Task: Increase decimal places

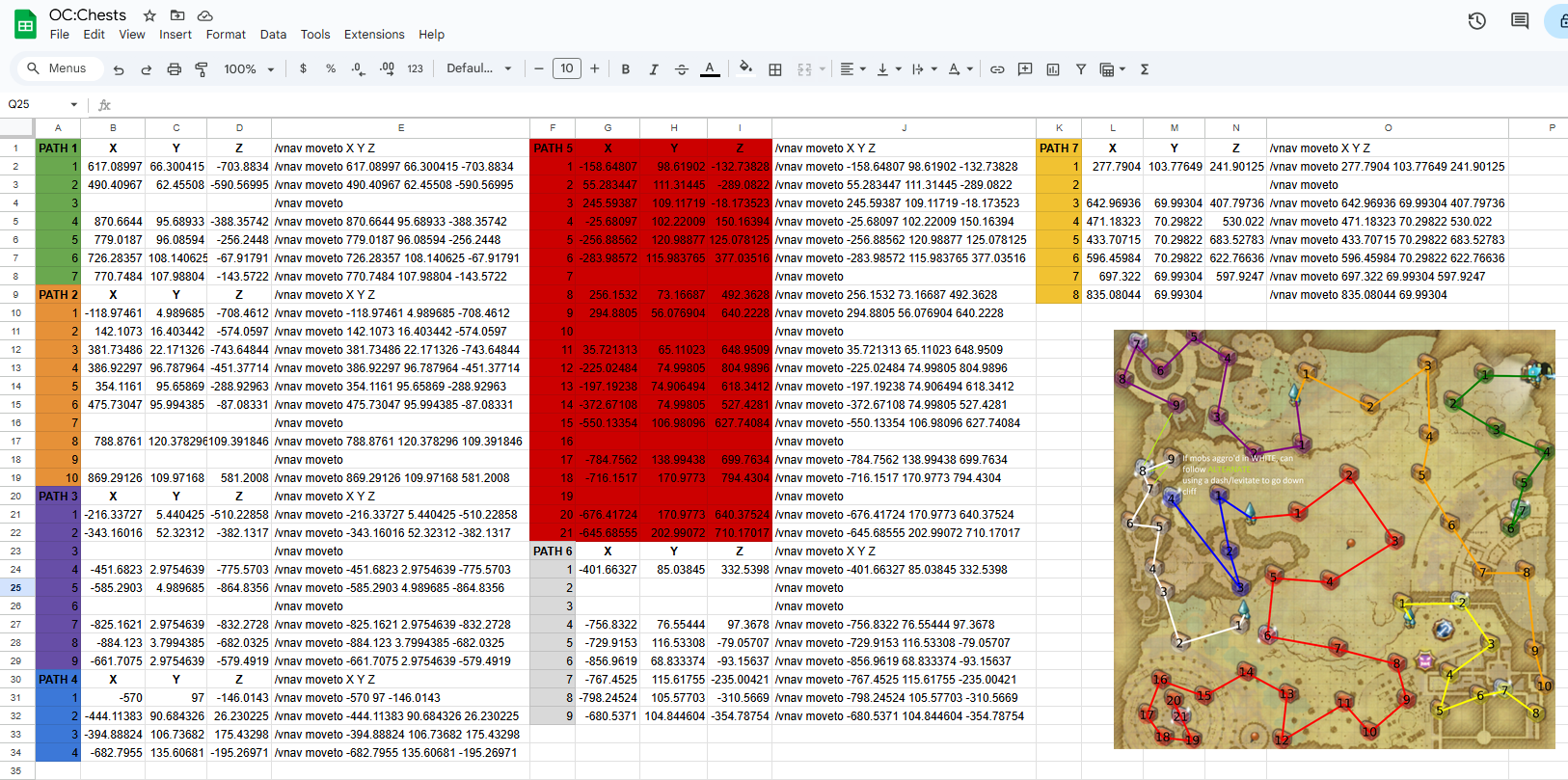Action: click(387, 69)
